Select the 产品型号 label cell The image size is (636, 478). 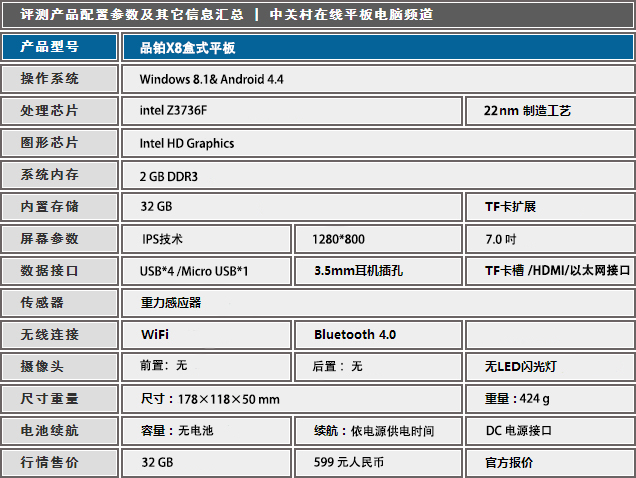(x=60, y=47)
